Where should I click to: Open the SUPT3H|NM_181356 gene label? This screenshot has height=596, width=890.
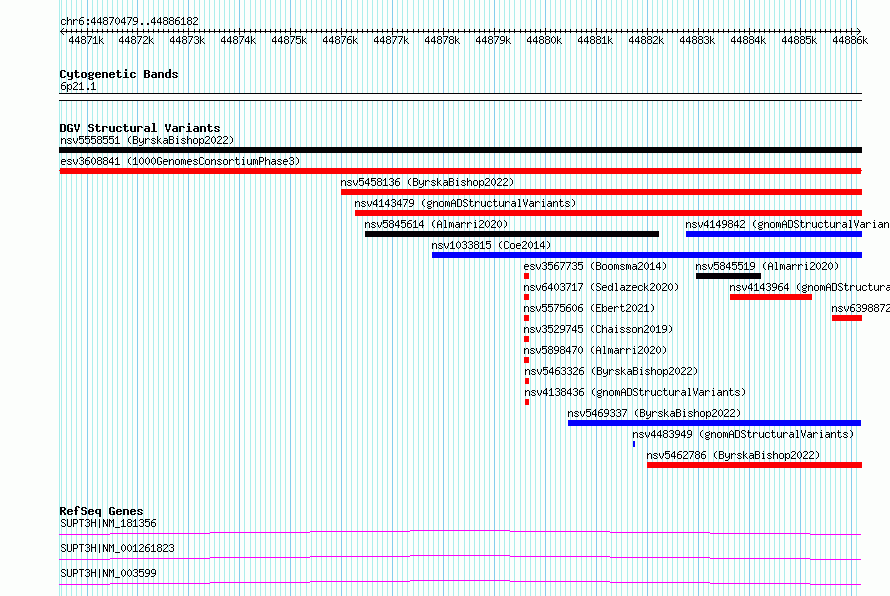pyautogui.click(x=108, y=523)
